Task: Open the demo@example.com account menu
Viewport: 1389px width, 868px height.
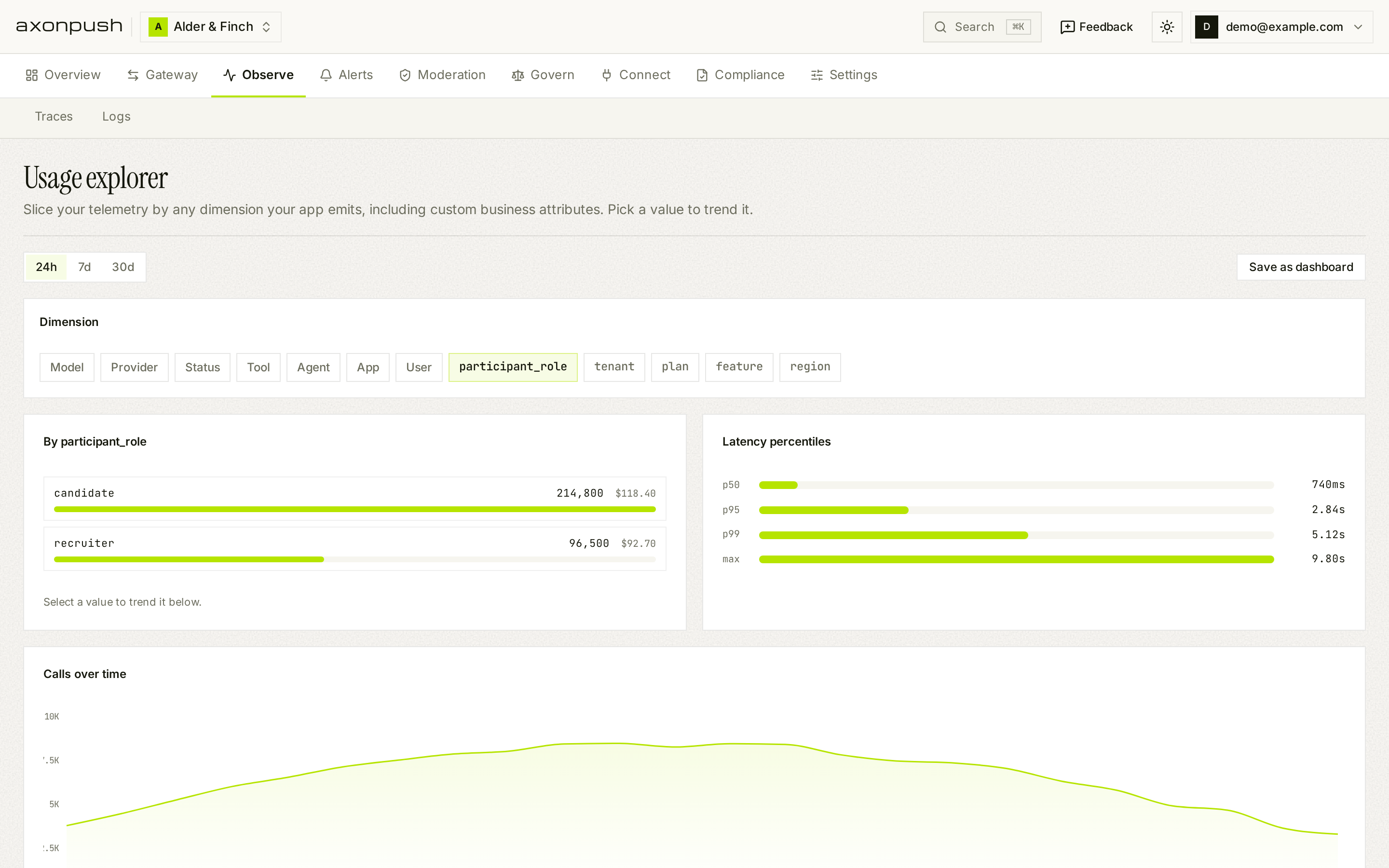Action: coord(1281,27)
